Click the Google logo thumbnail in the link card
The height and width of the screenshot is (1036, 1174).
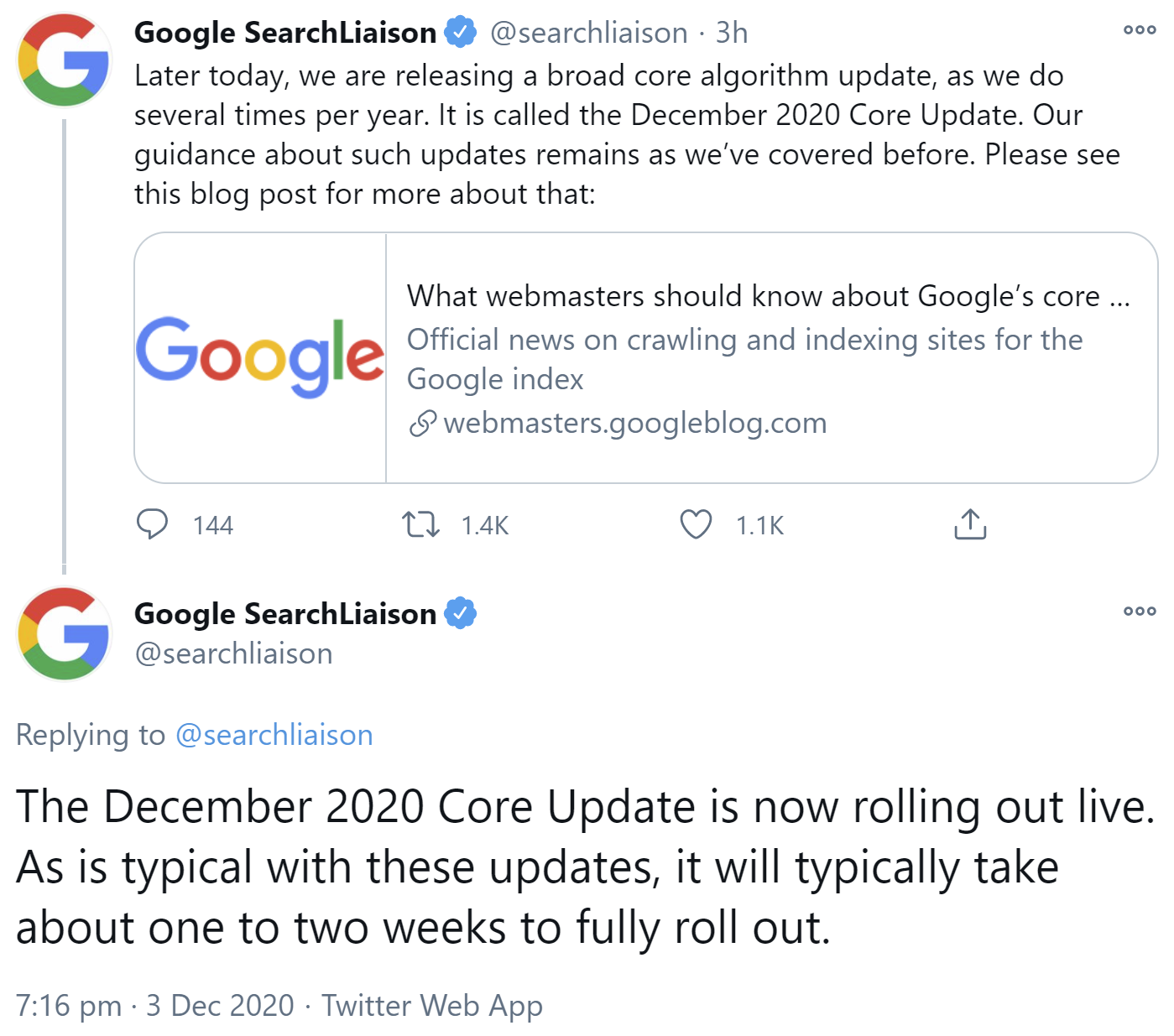click(260, 357)
